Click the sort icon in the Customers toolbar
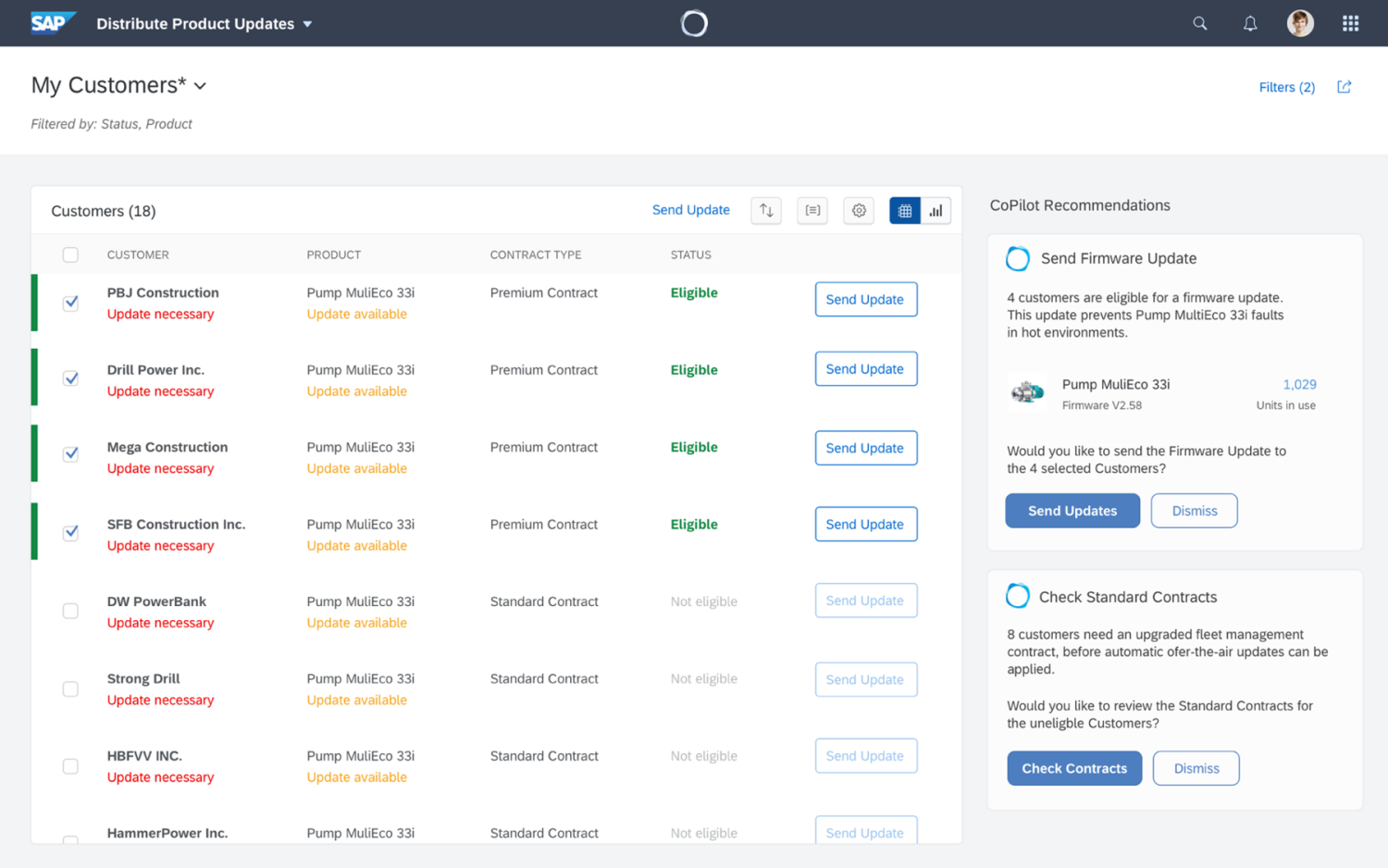This screenshot has height=868, width=1388. click(x=765, y=210)
